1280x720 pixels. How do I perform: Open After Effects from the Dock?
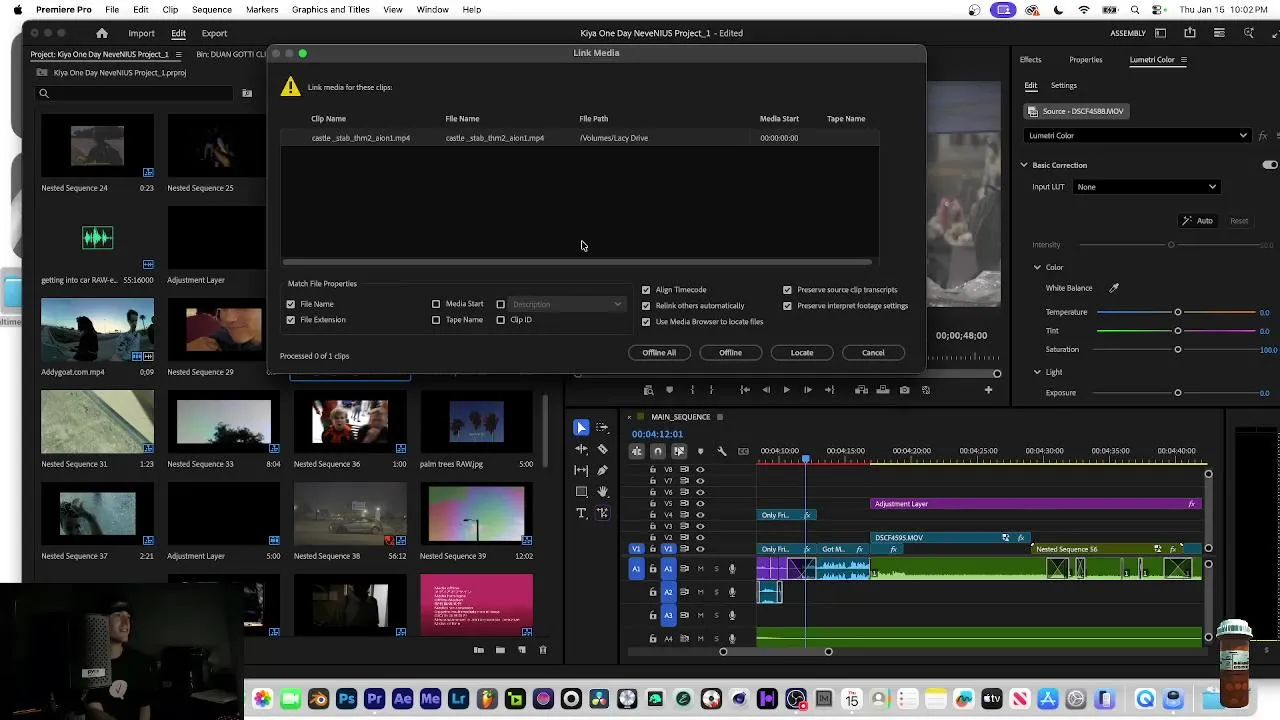[402, 699]
